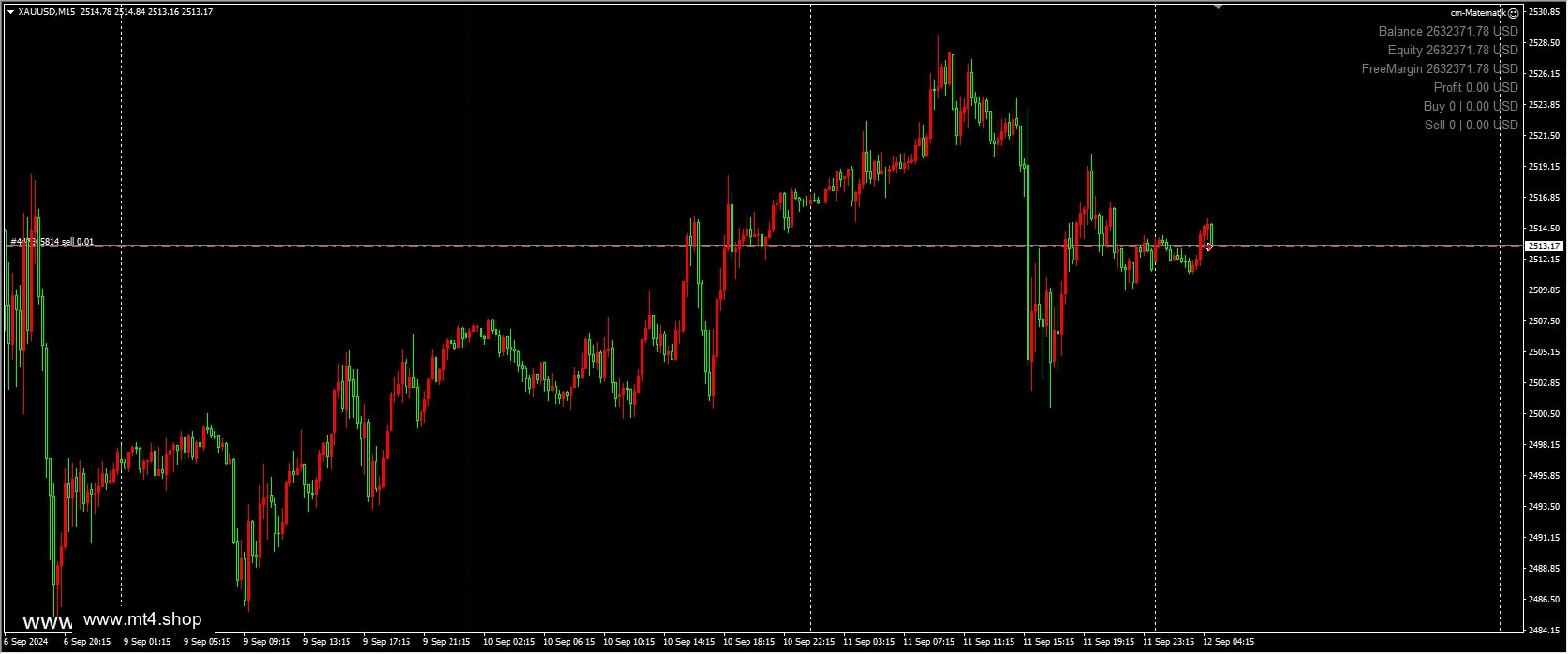Click the 9 Sep 17:15 time label
Viewport: 1568px width, 654px height.
pos(387,643)
